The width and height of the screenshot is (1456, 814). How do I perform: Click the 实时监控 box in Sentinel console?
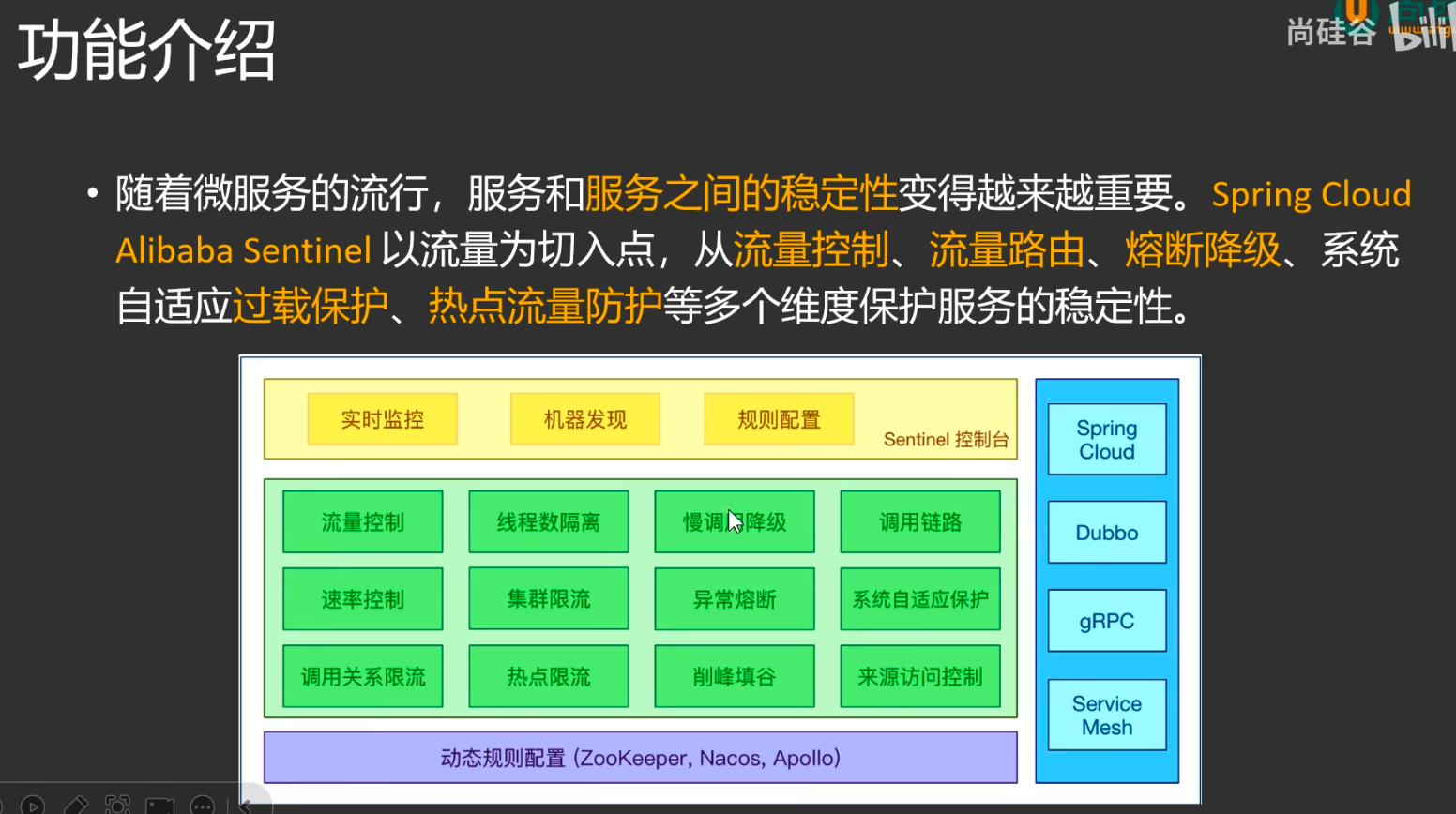pos(382,419)
